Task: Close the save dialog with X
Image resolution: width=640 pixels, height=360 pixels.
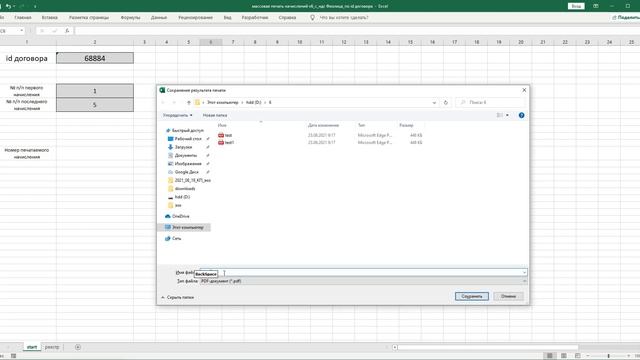Action: pyautogui.click(x=524, y=90)
